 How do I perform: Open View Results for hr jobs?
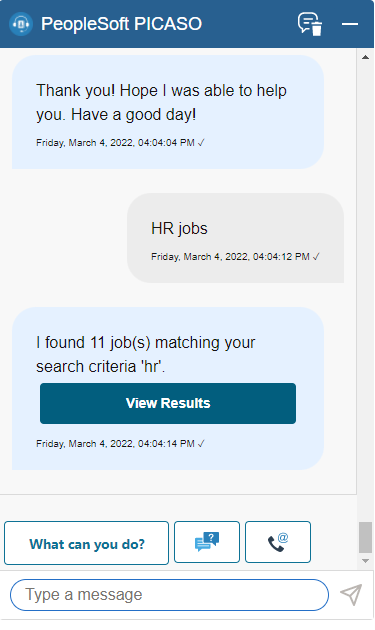(x=168, y=403)
